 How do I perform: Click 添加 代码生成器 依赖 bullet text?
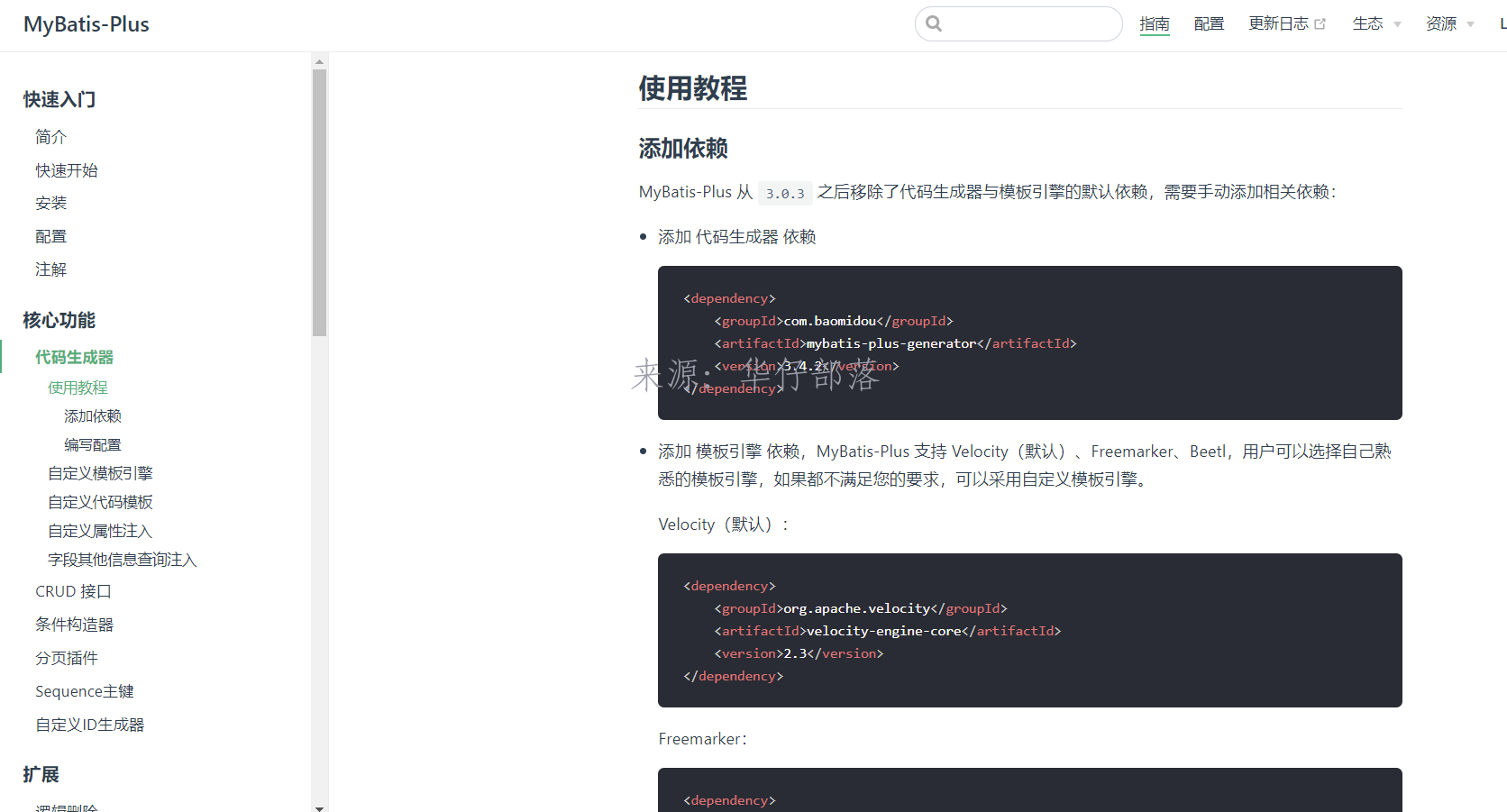pyautogui.click(x=737, y=237)
